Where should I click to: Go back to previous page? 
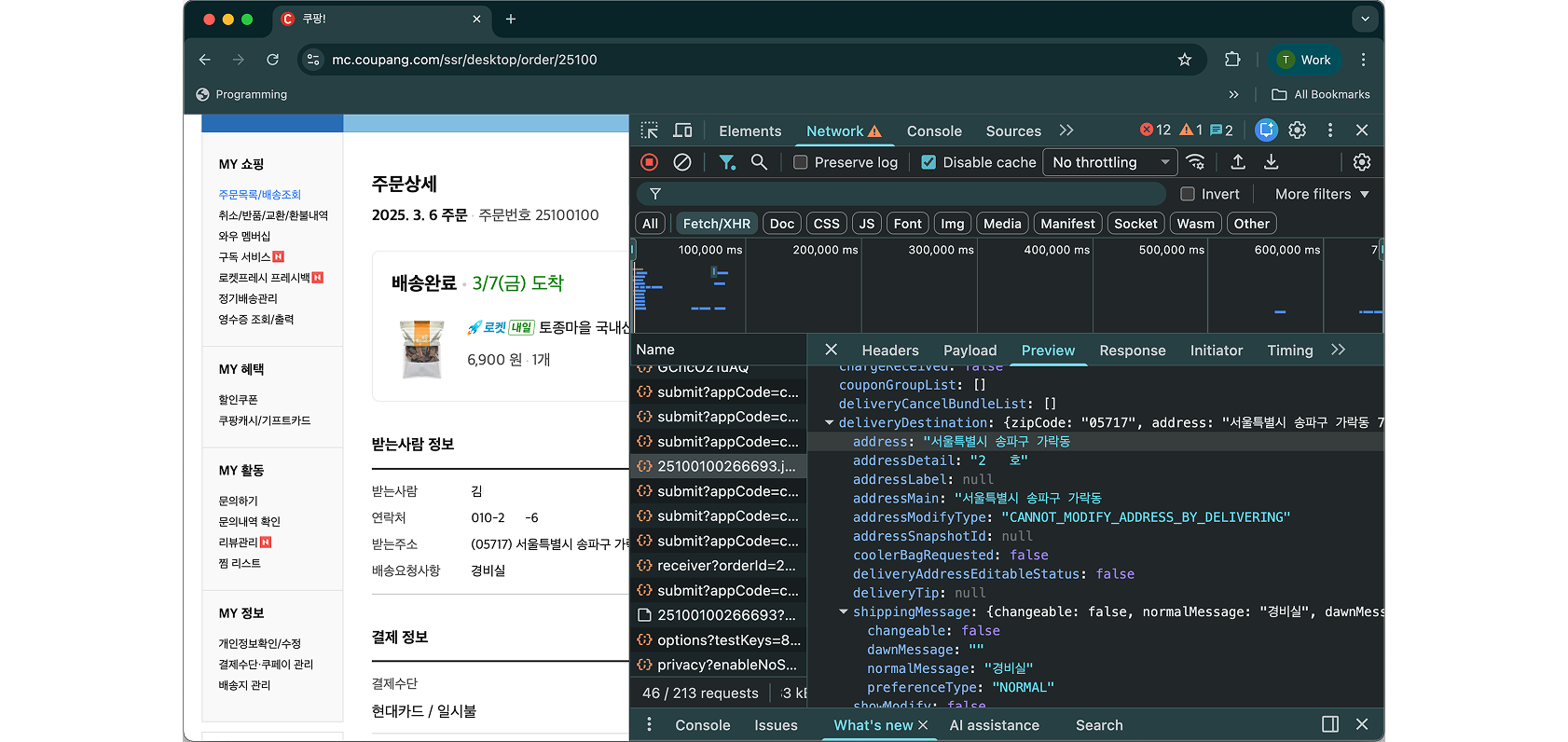(205, 60)
